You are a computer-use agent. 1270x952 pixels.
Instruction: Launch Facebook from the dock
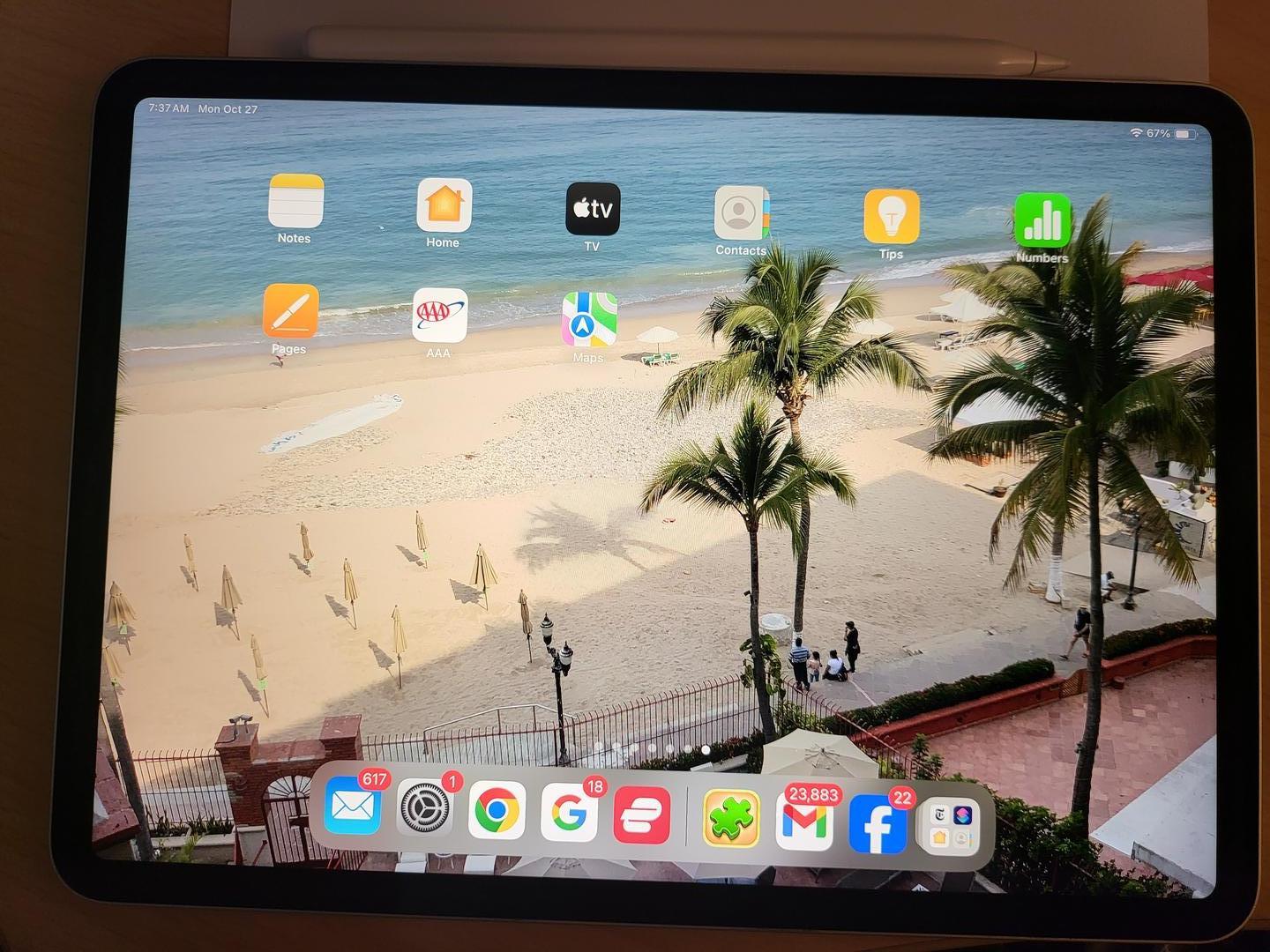pyautogui.click(x=878, y=826)
